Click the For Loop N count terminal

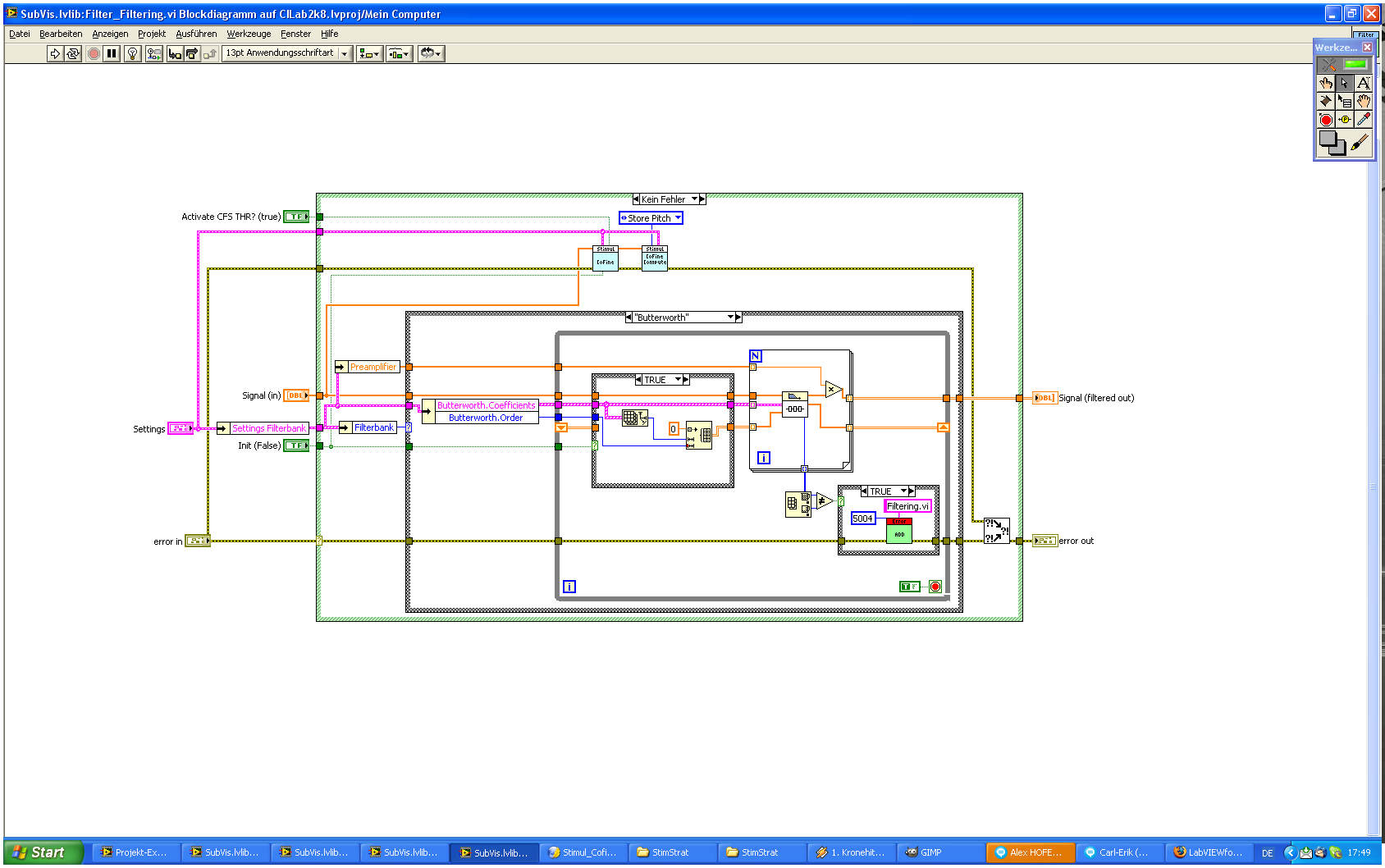pos(756,356)
